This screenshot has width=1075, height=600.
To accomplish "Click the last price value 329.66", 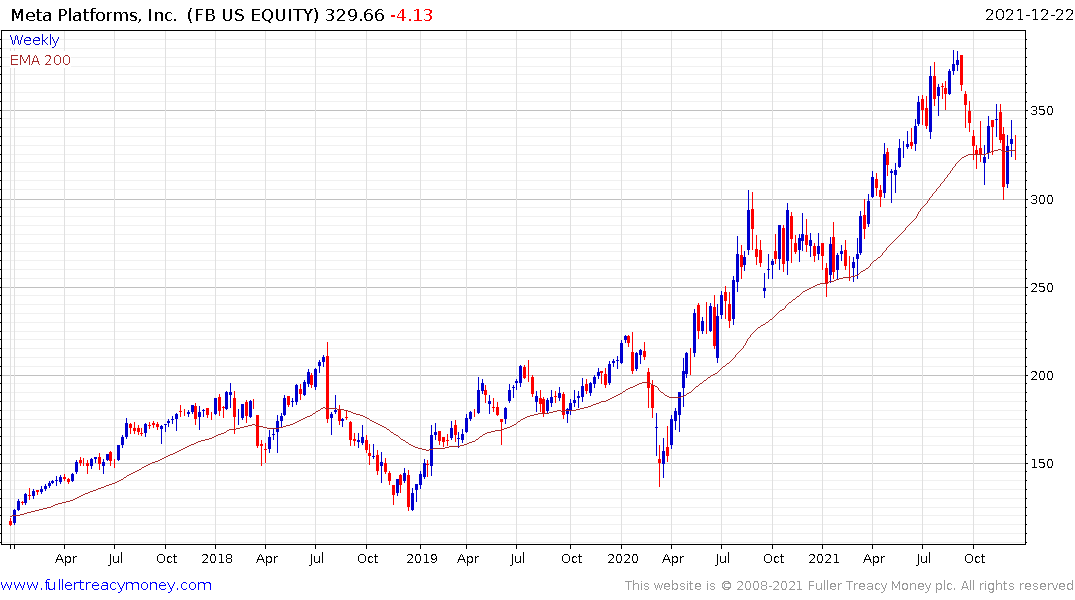I will tap(354, 15).
